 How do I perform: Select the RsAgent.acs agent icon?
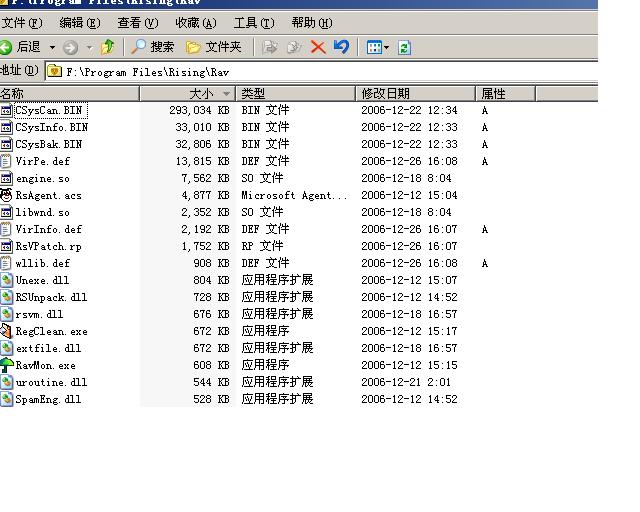point(6,195)
